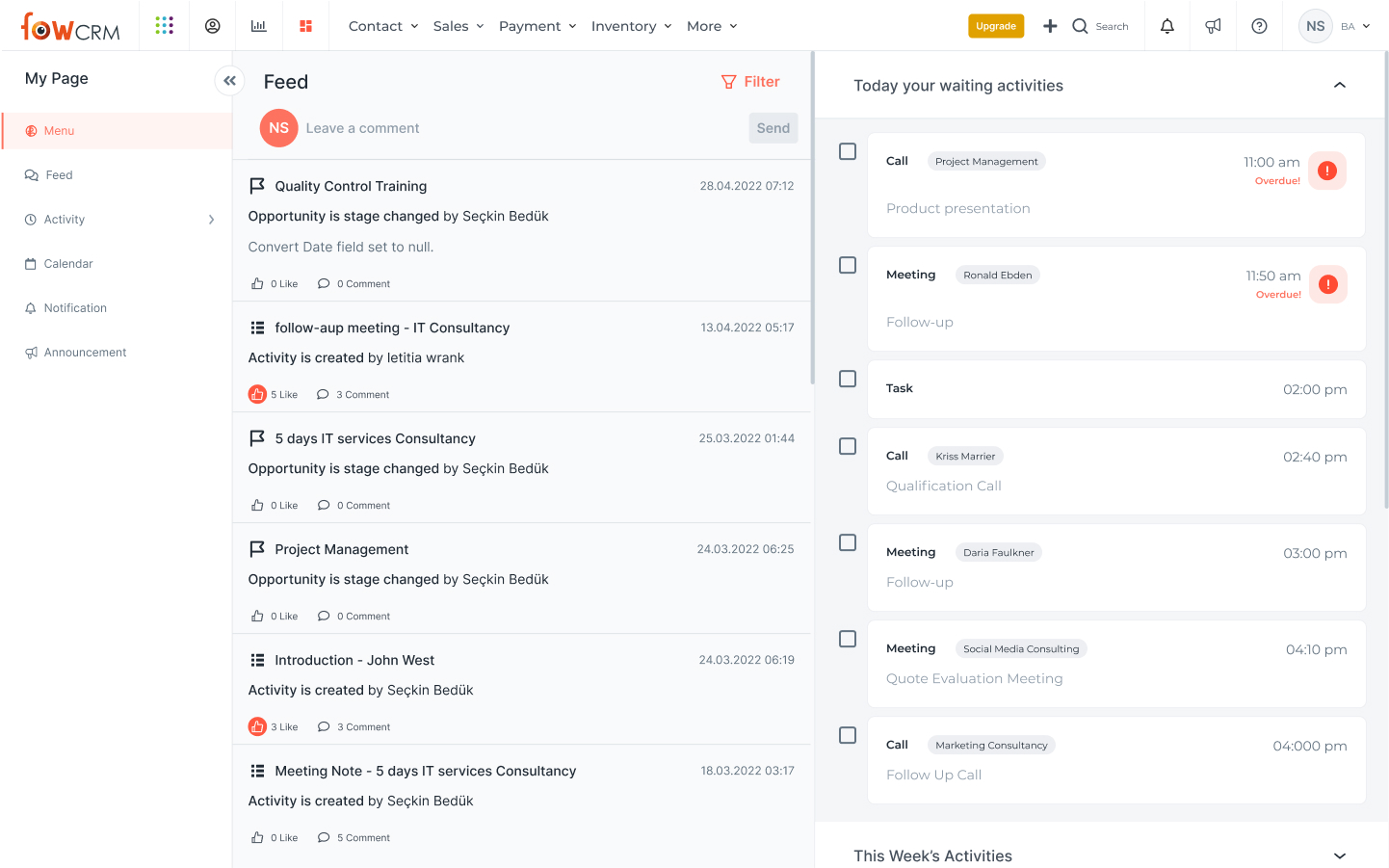Screen dimensions: 1389x868
Task: Open the Sales dropdown menu
Action: point(459,26)
